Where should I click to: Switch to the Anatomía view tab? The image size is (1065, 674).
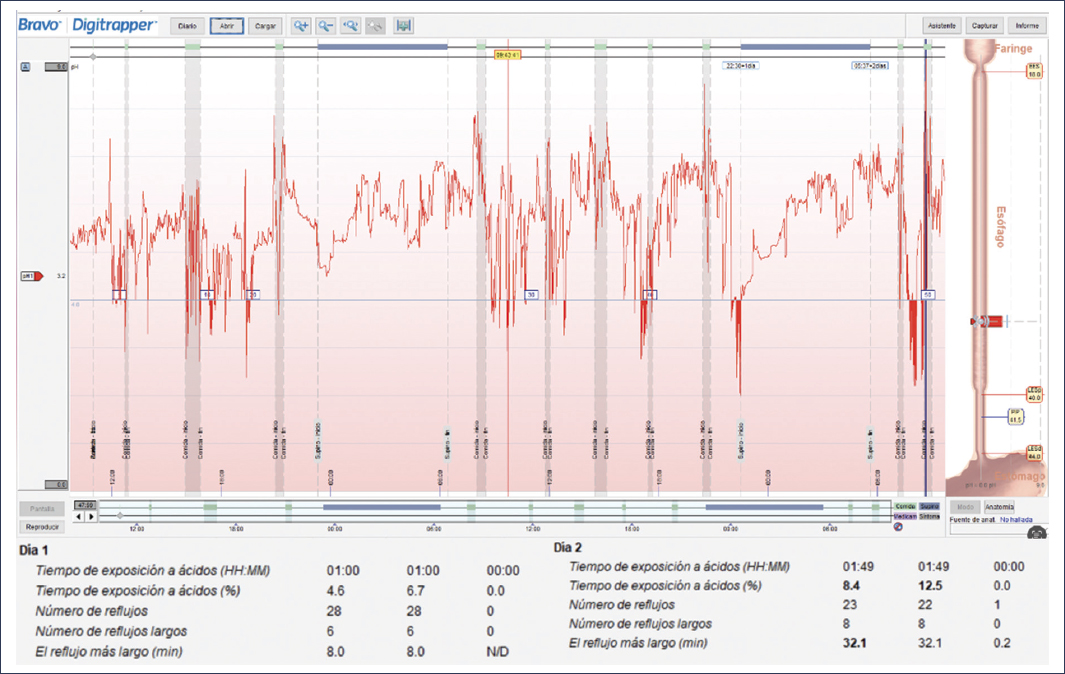(999, 507)
